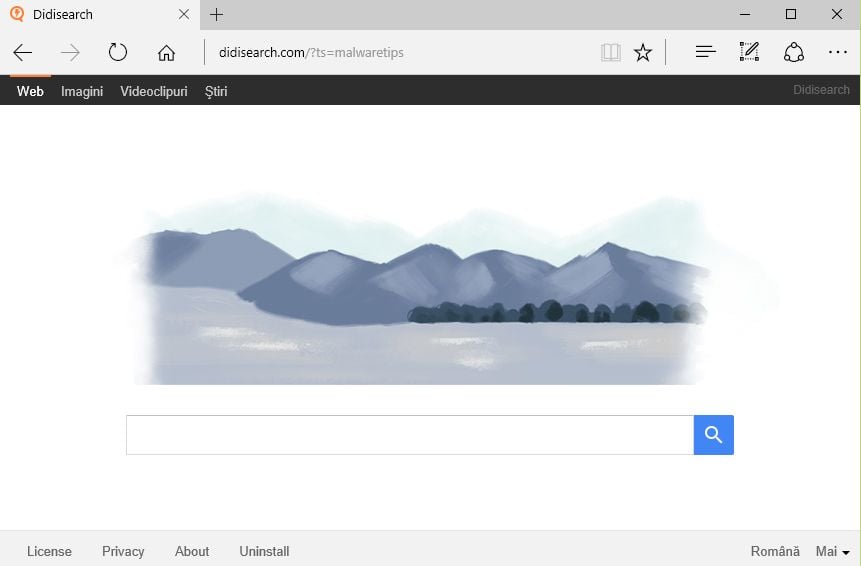Image resolution: width=861 pixels, height=566 pixels.
Task: Expand the Mai language dropdown
Action: point(832,551)
